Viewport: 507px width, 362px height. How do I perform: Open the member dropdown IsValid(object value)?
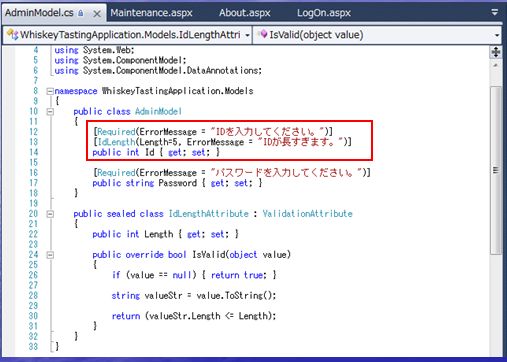(377, 35)
